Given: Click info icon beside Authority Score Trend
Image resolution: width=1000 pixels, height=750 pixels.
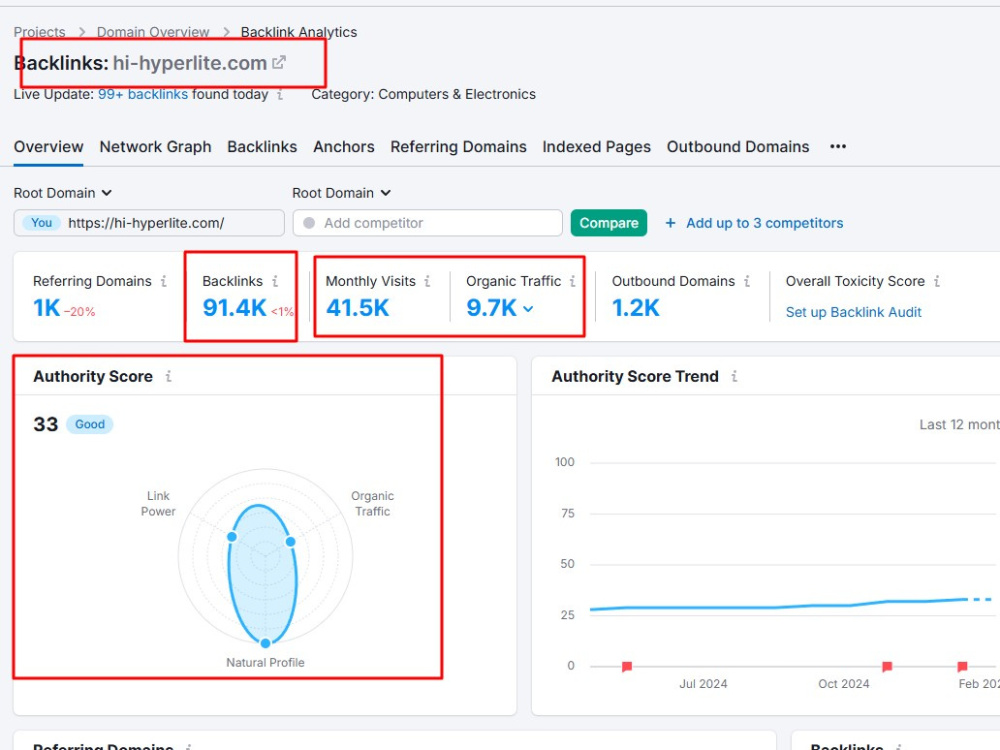Looking at the screenshot, I should 734,376.
